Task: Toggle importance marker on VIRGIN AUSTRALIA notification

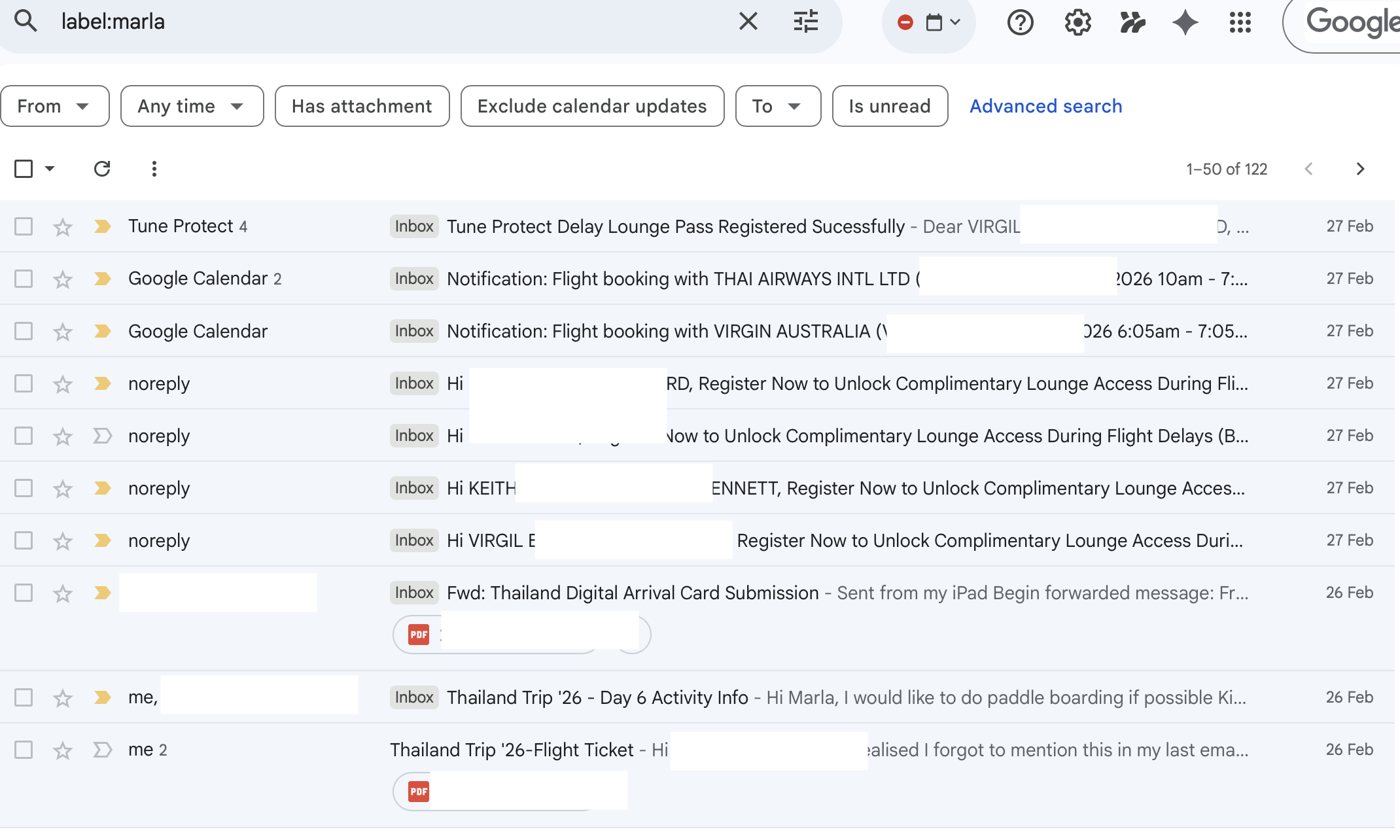Action: click(102, 331)
